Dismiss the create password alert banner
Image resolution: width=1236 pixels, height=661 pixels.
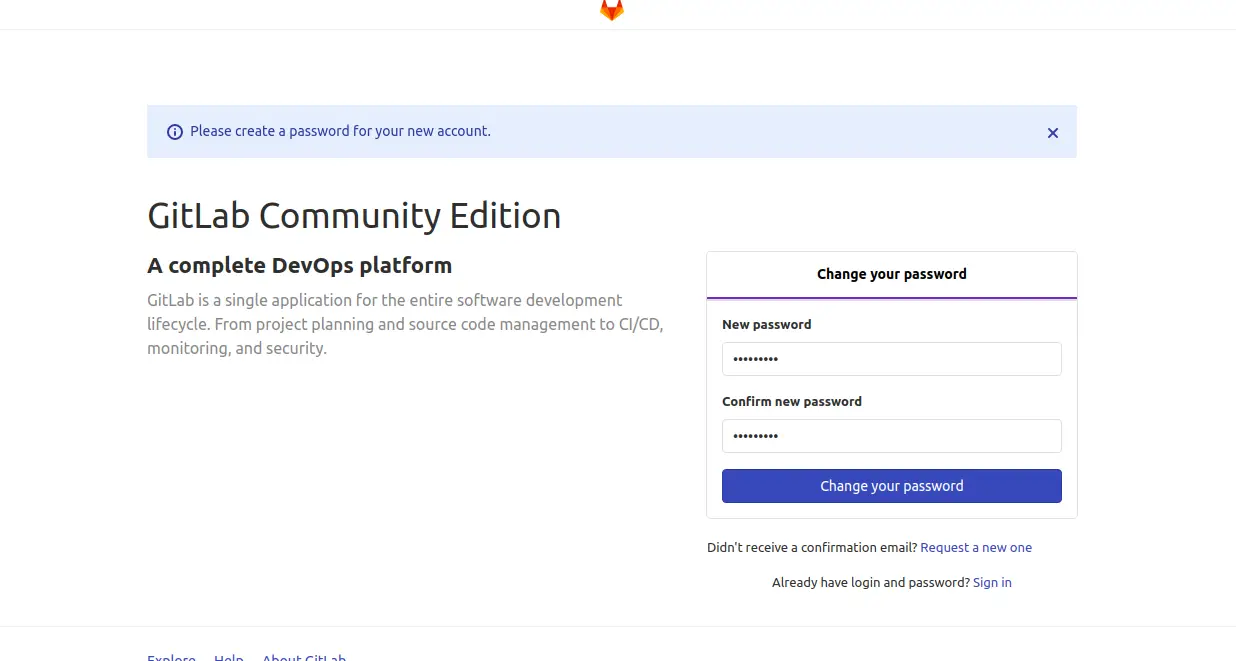[x=1052, y=133]
